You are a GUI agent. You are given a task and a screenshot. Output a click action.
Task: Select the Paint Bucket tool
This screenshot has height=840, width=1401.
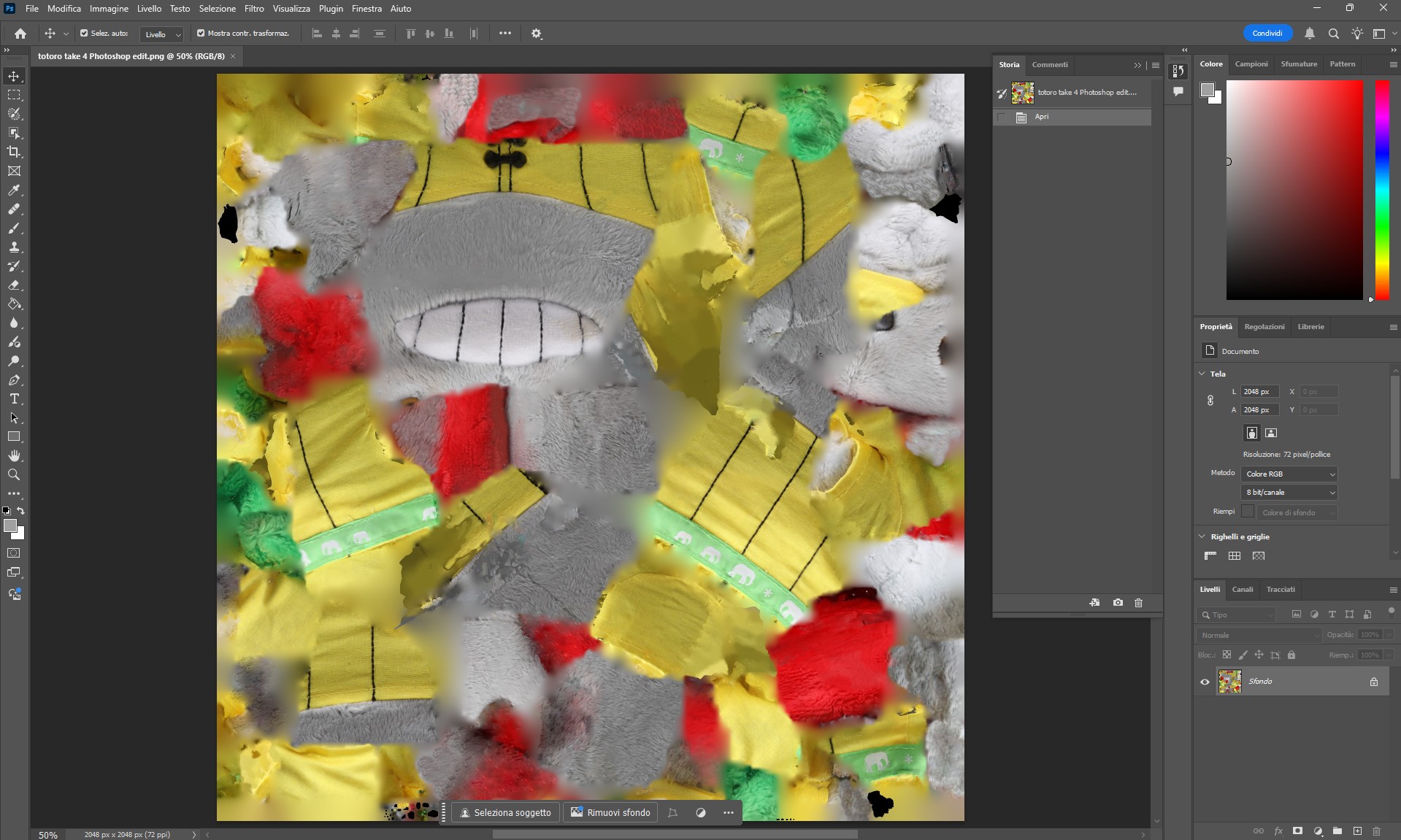tap(14, 304)
